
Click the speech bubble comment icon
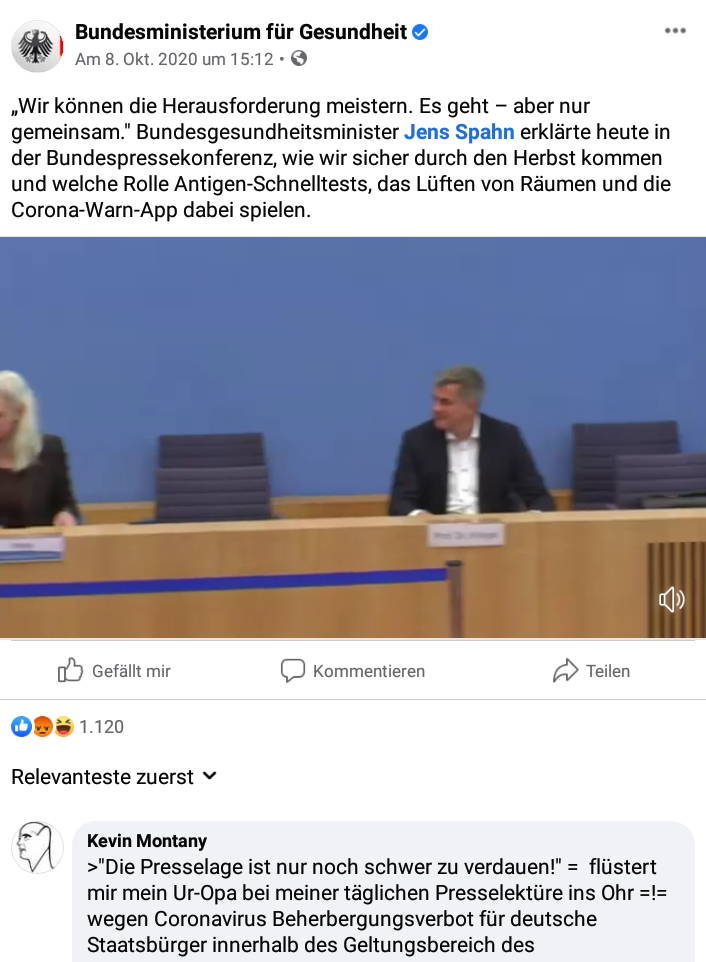coord(293,671)
